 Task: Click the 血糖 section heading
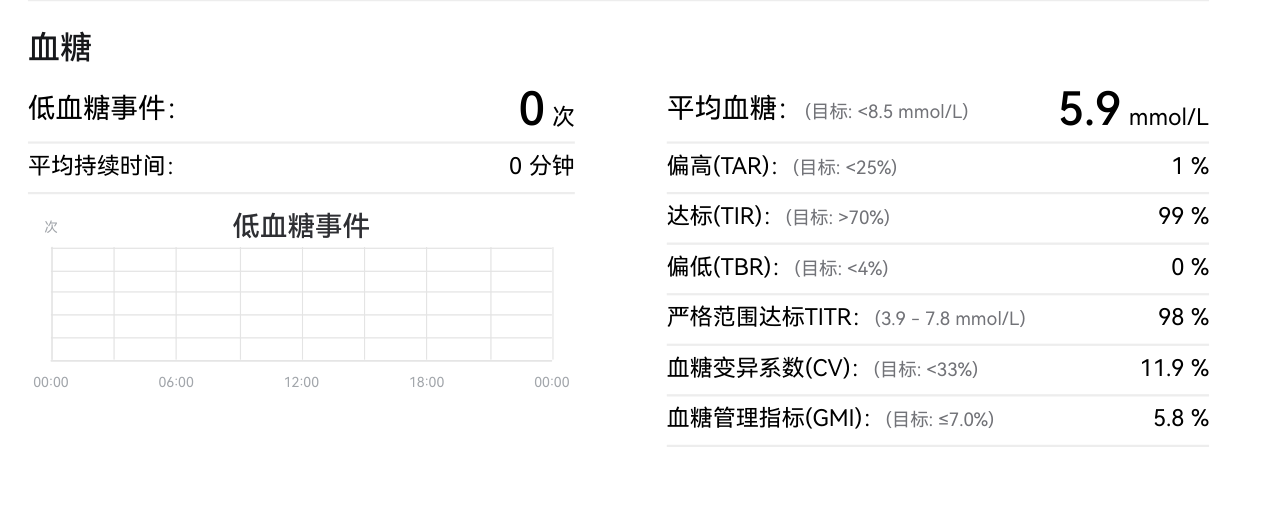click(x=60, y=48)
